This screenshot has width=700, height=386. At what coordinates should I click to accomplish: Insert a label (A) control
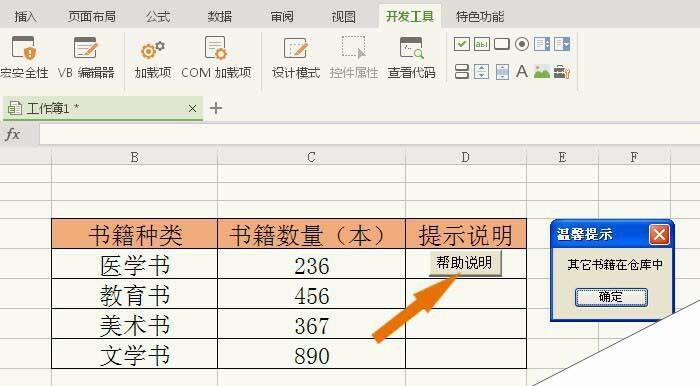click(522, 71)
